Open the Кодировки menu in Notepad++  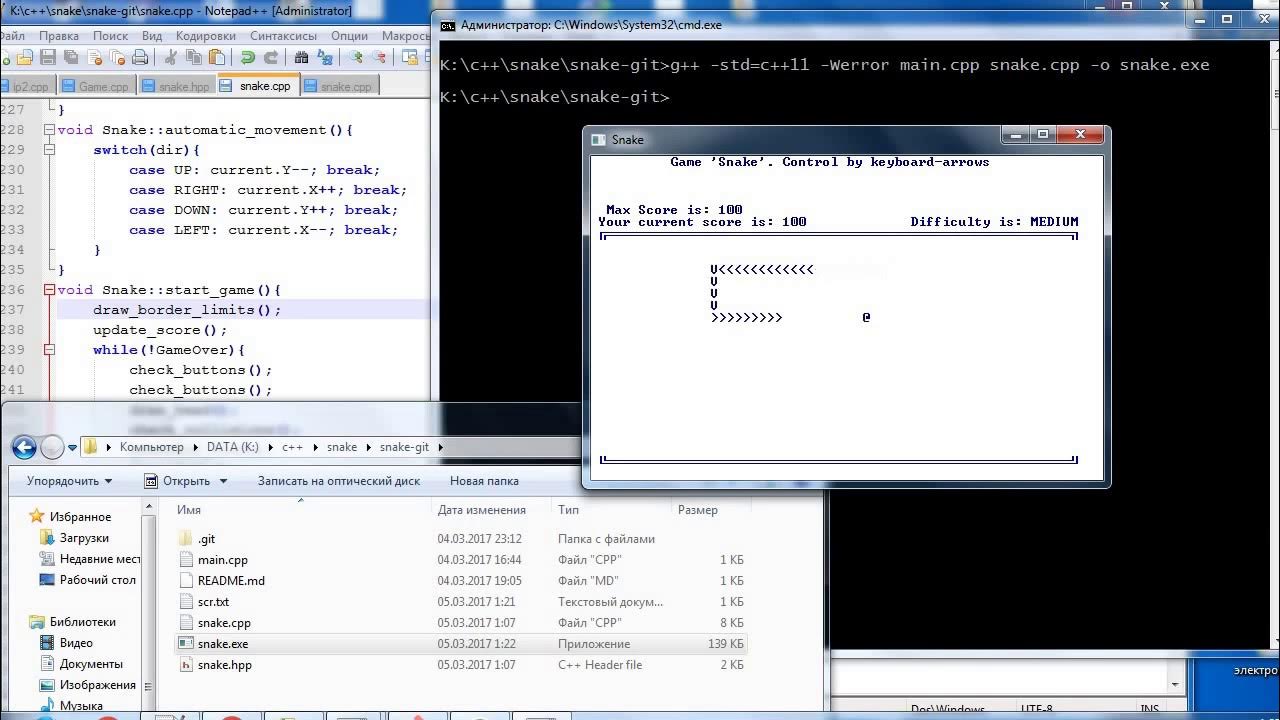point(205,35)
